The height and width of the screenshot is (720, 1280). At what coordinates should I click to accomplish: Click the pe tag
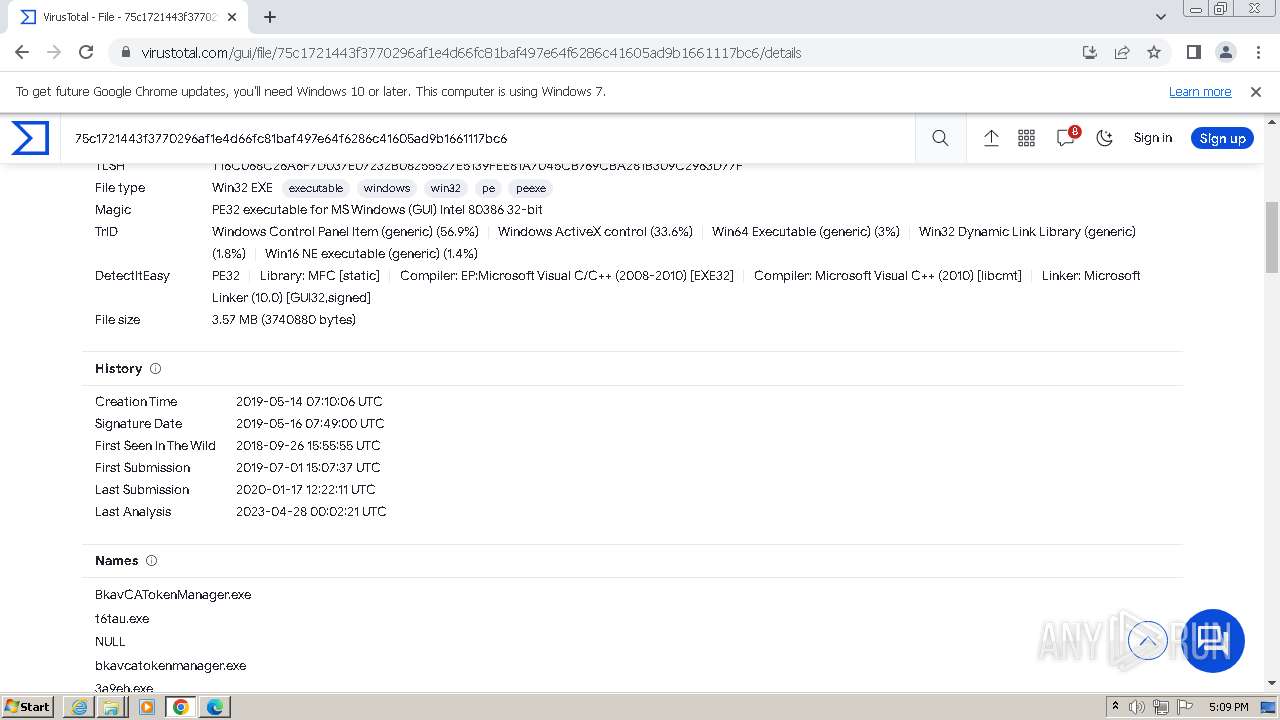tap(488, 188)
